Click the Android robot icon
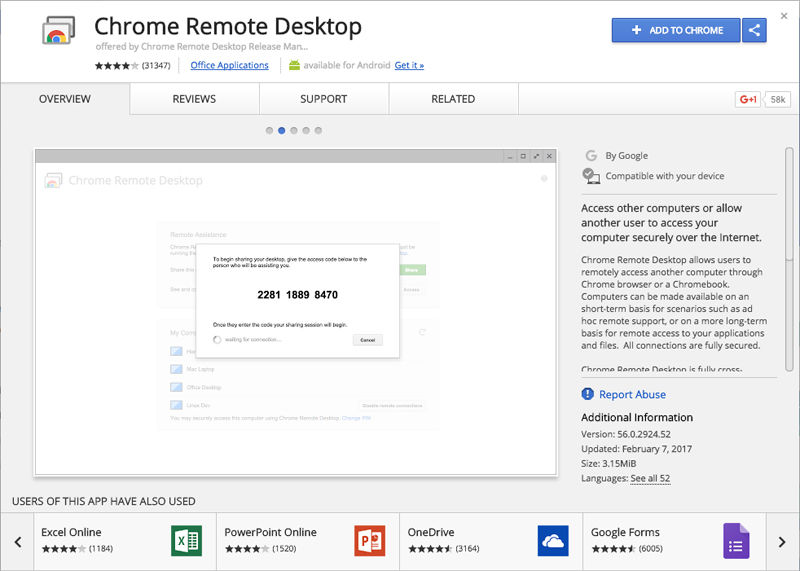The image size is (800, 571). click(x=294, y=65)
